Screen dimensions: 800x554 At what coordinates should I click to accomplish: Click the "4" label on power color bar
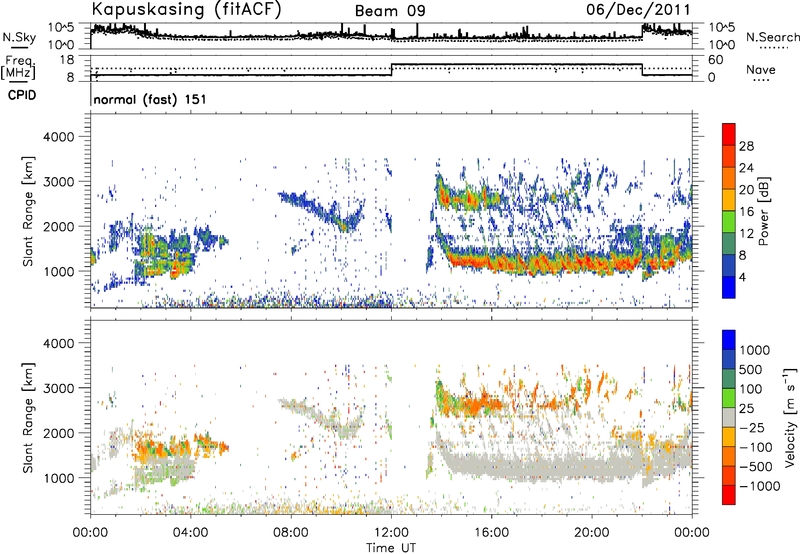(x=743, y=278)
